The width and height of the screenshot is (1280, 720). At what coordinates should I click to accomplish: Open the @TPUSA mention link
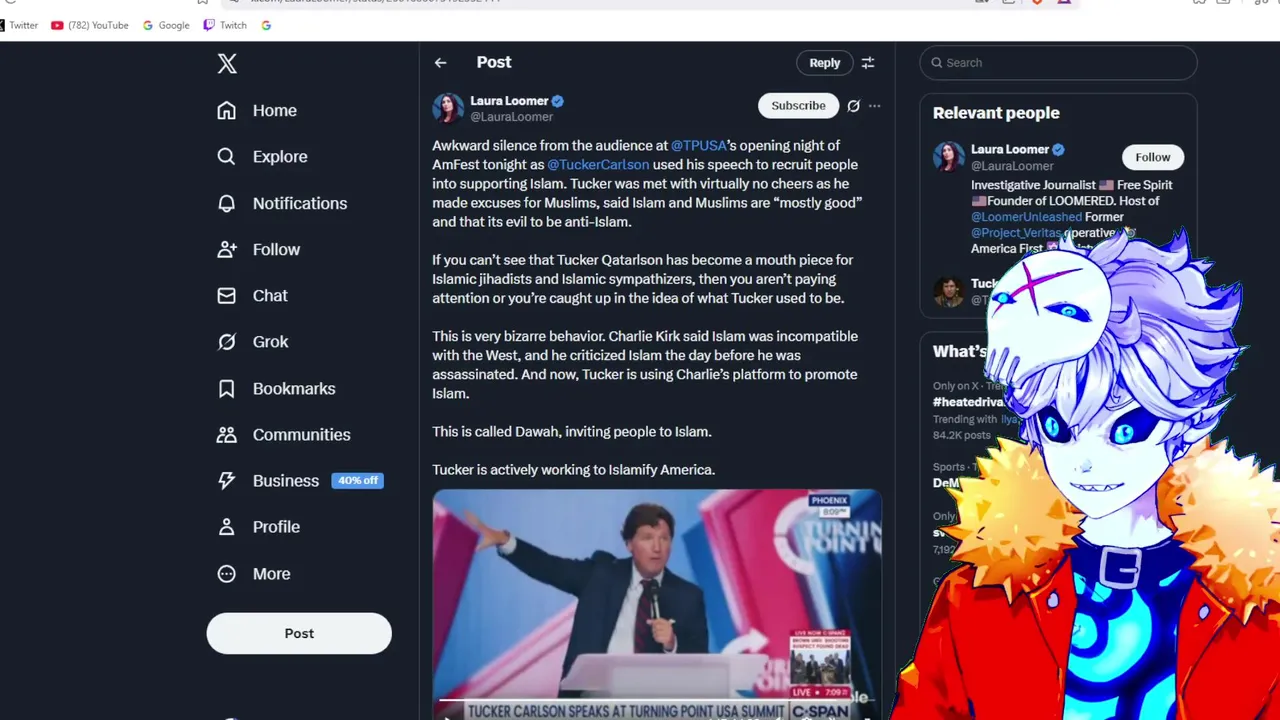tap(698, 145)
